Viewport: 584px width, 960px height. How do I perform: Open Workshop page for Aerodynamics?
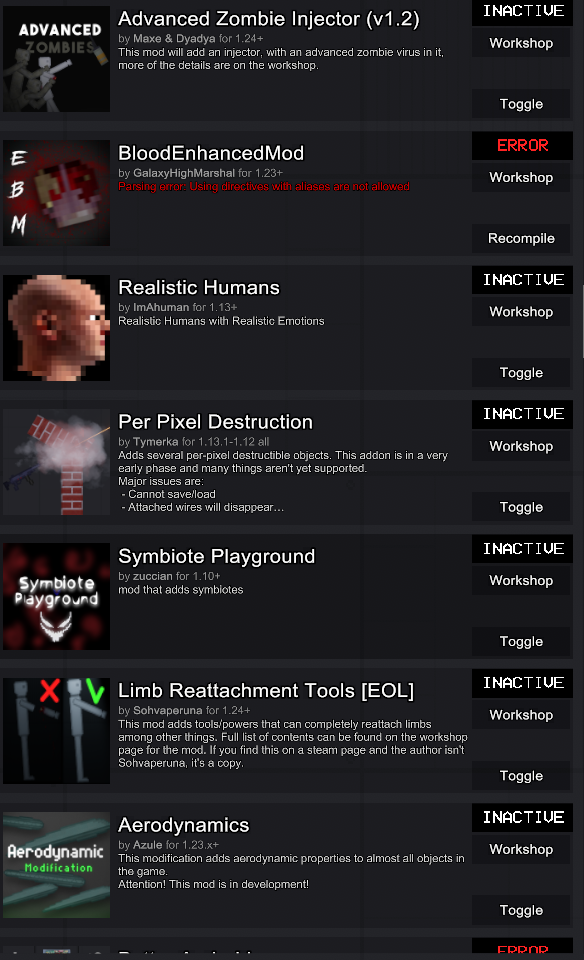coord(521,849)
